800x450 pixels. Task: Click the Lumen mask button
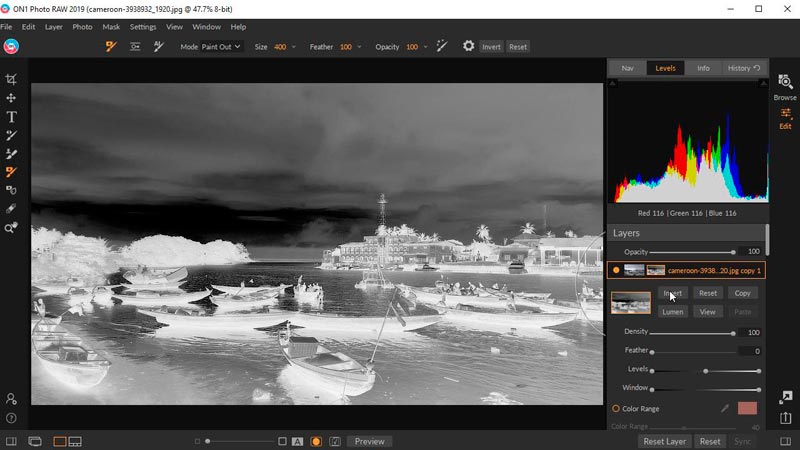(673, 311)
